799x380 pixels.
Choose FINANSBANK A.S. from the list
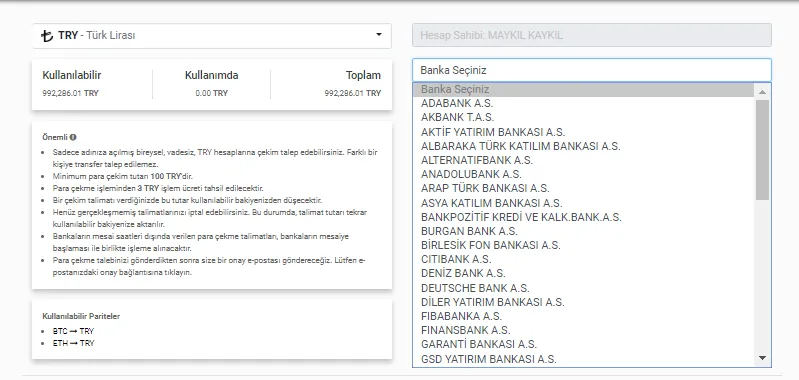[583, 330]
